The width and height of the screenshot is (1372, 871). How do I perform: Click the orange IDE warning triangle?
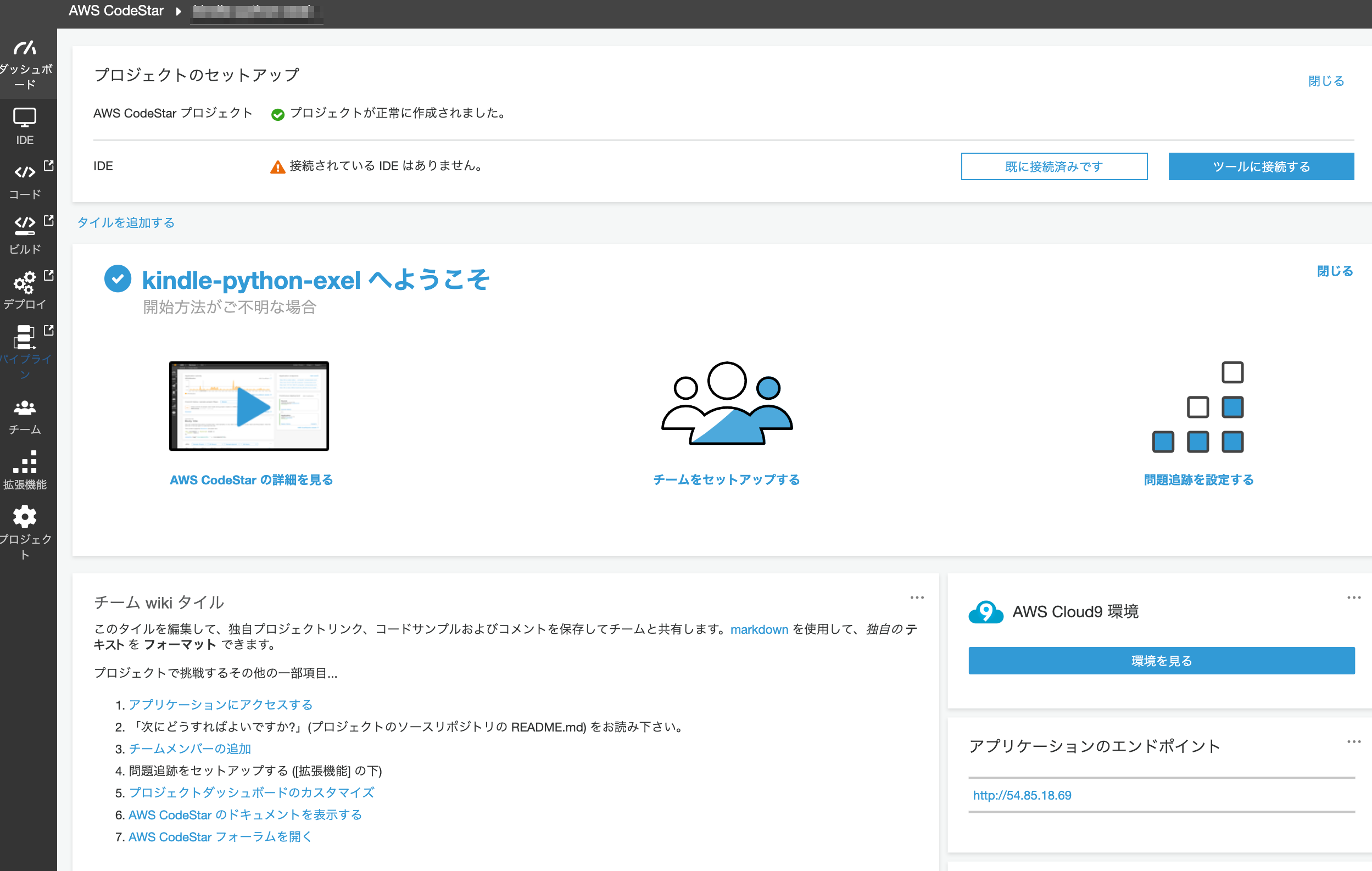click(277, 167)
